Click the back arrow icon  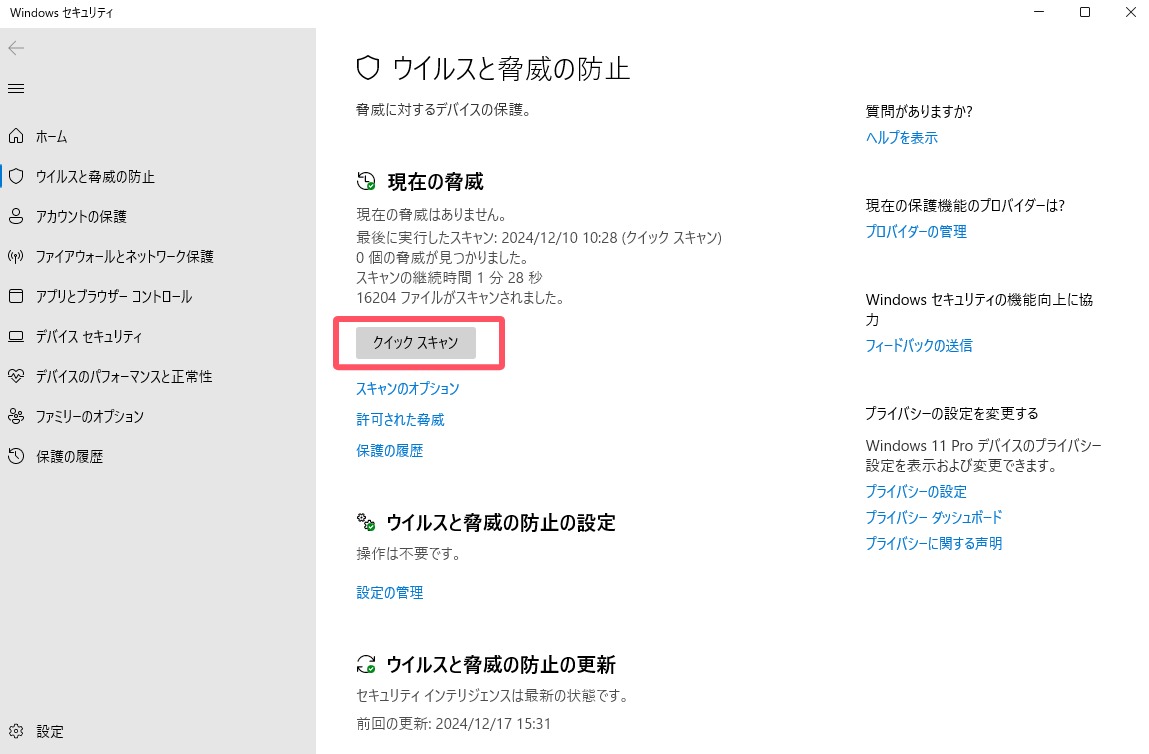(16, 48)
